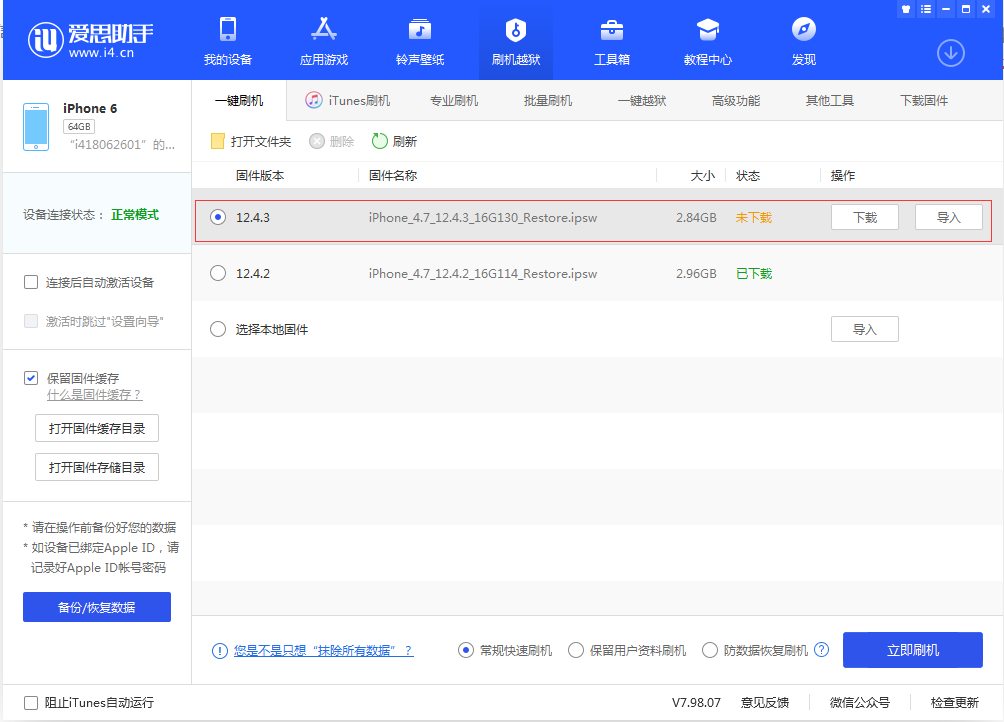
Task: Click 立即刷机 button
Action: pos(912,650)
